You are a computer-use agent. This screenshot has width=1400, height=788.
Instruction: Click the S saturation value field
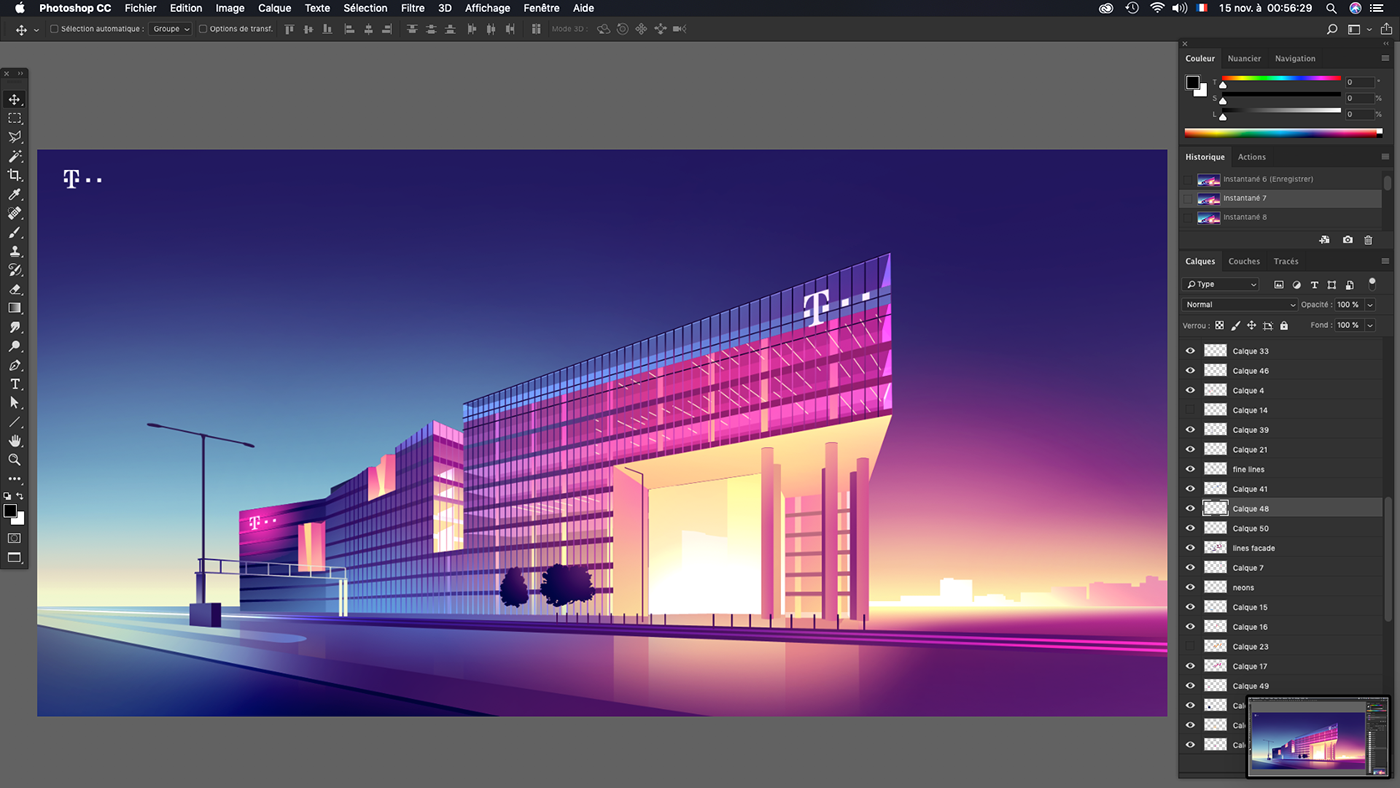[x=1358, y=98]
